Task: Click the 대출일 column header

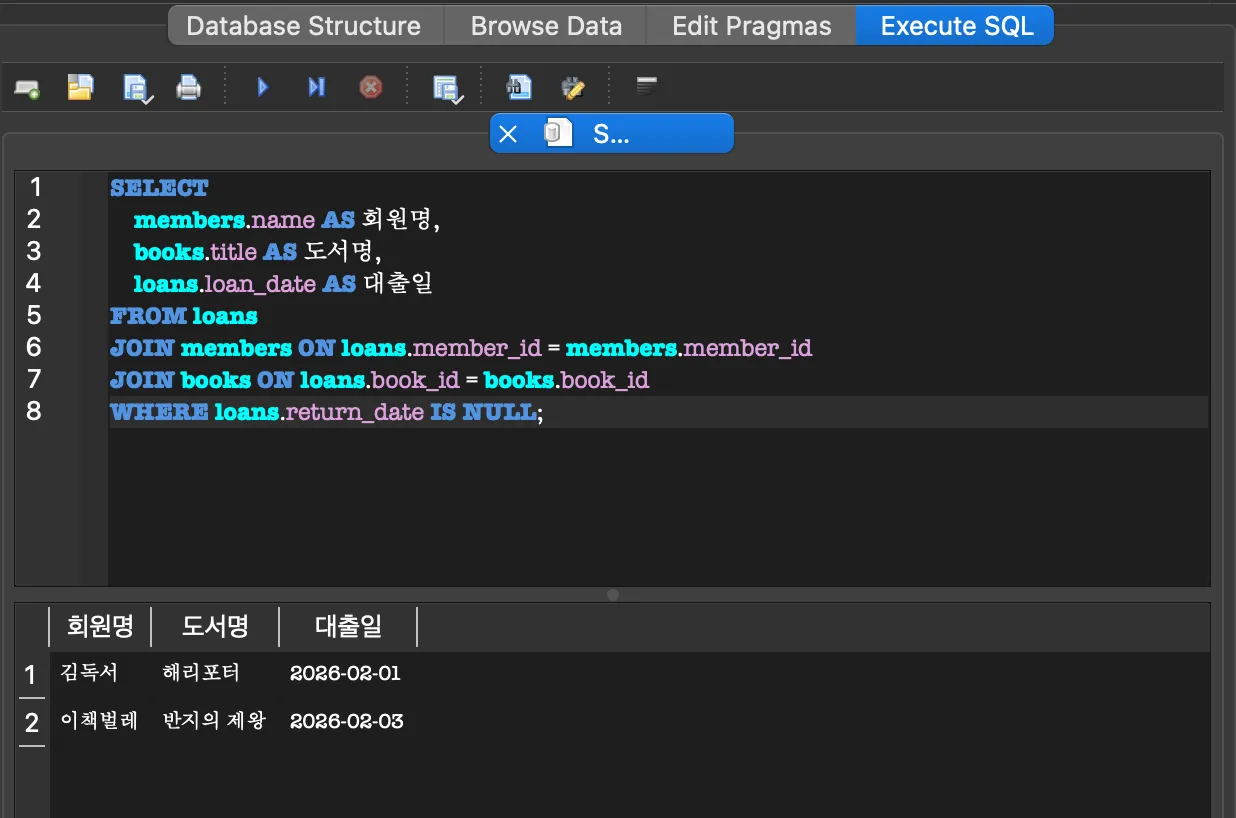Action: [x=348, y=627]
